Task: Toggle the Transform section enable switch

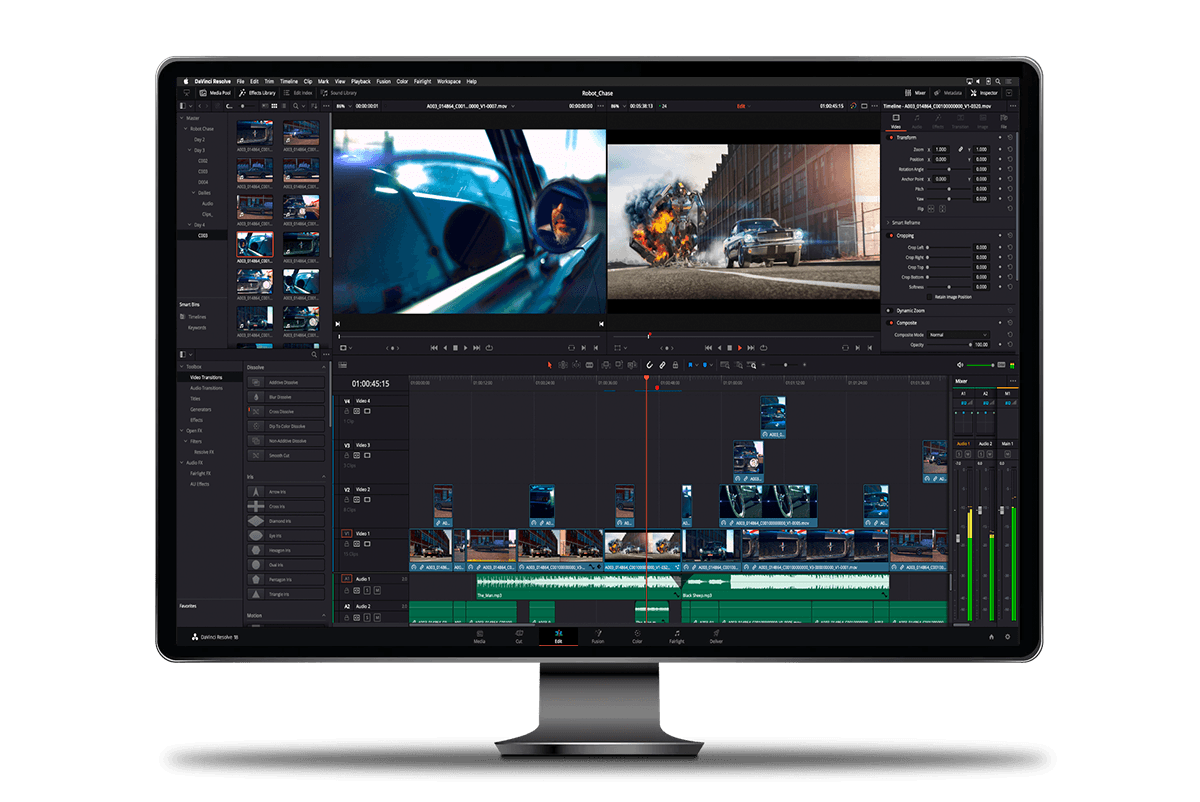Action: 891,137
